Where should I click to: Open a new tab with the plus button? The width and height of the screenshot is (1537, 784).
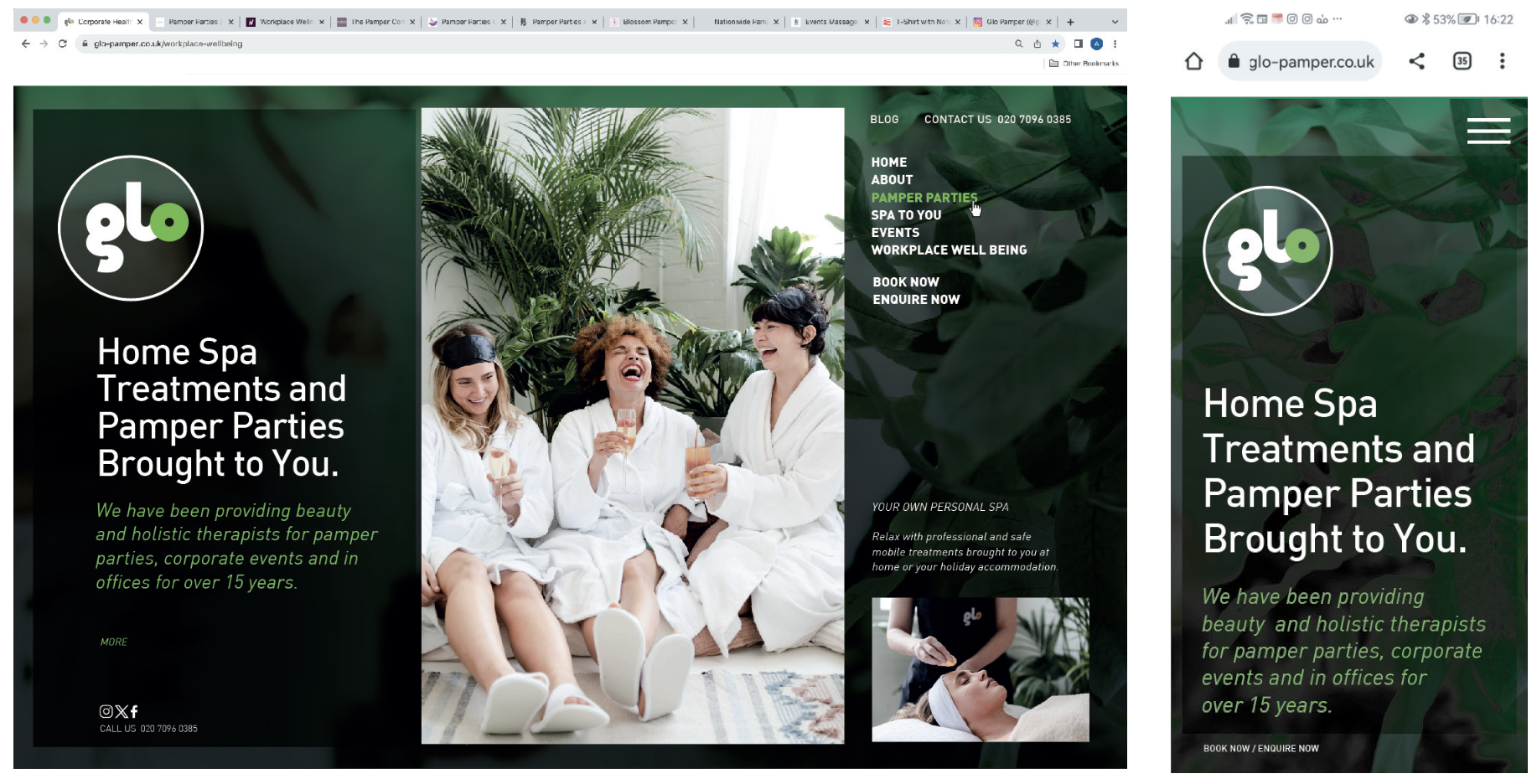[x=1070, y=22]
